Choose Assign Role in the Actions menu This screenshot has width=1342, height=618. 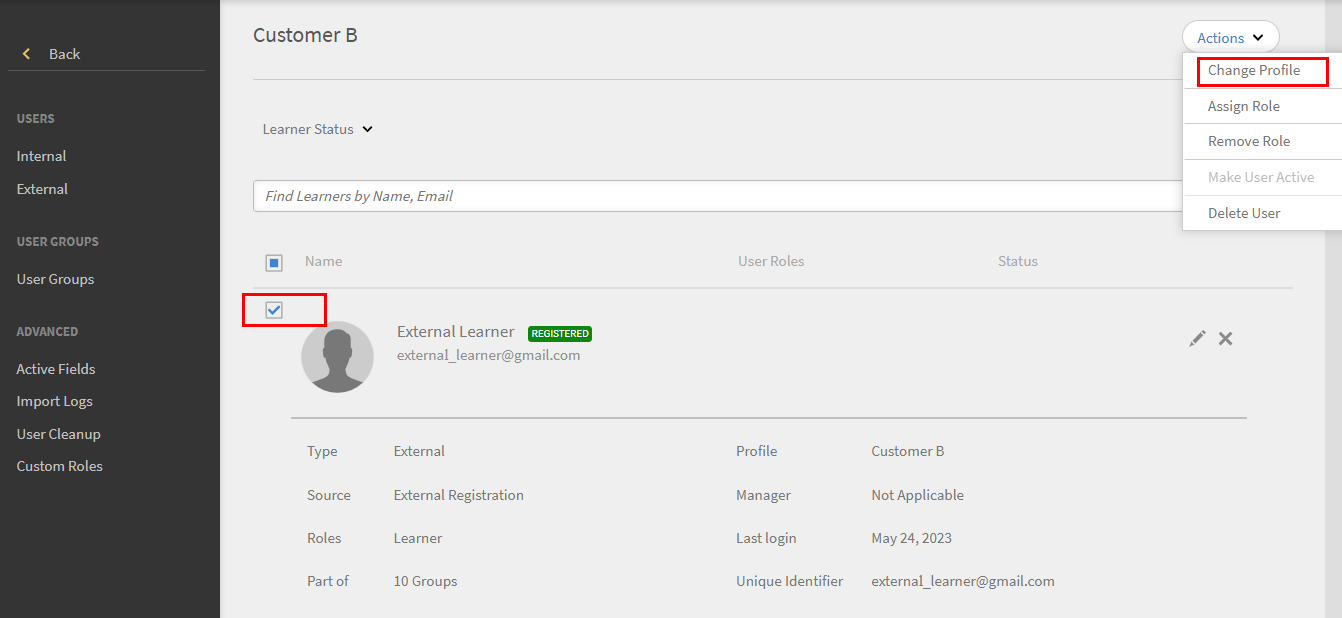tap(1243, 106)
